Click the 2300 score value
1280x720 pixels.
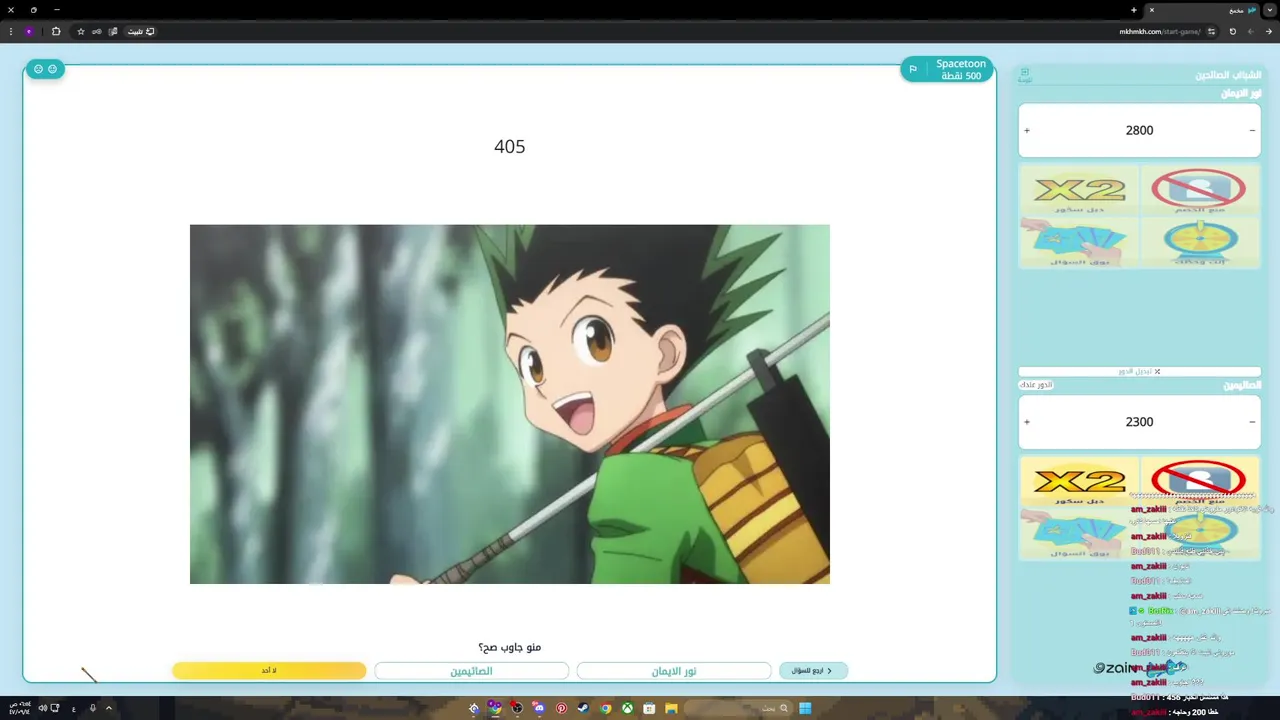(1139, 422)
